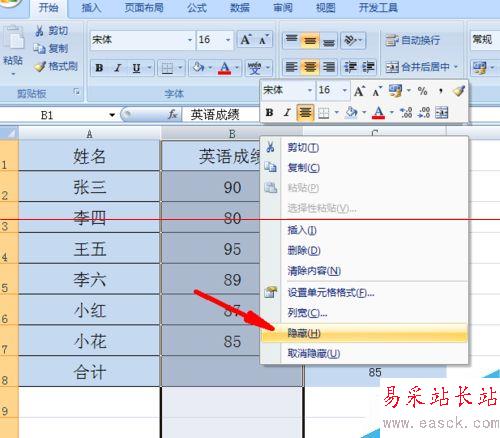Image resolution: width=500 pixels, height=438 pixels.
Task: Increase font size in the ribbon
Action: [x=246, y=40]
